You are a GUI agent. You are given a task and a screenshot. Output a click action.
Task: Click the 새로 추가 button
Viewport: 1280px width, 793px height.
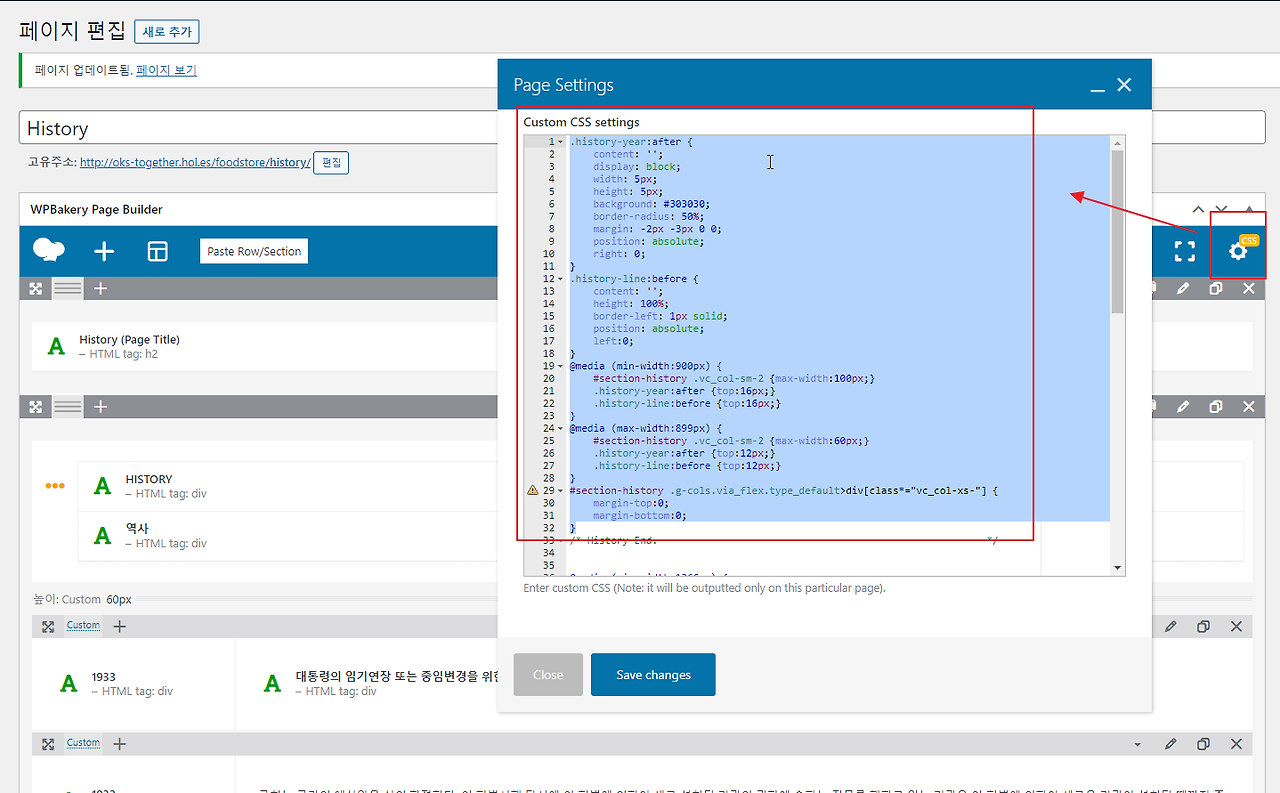pyautogui.click(x=167, y=32)
